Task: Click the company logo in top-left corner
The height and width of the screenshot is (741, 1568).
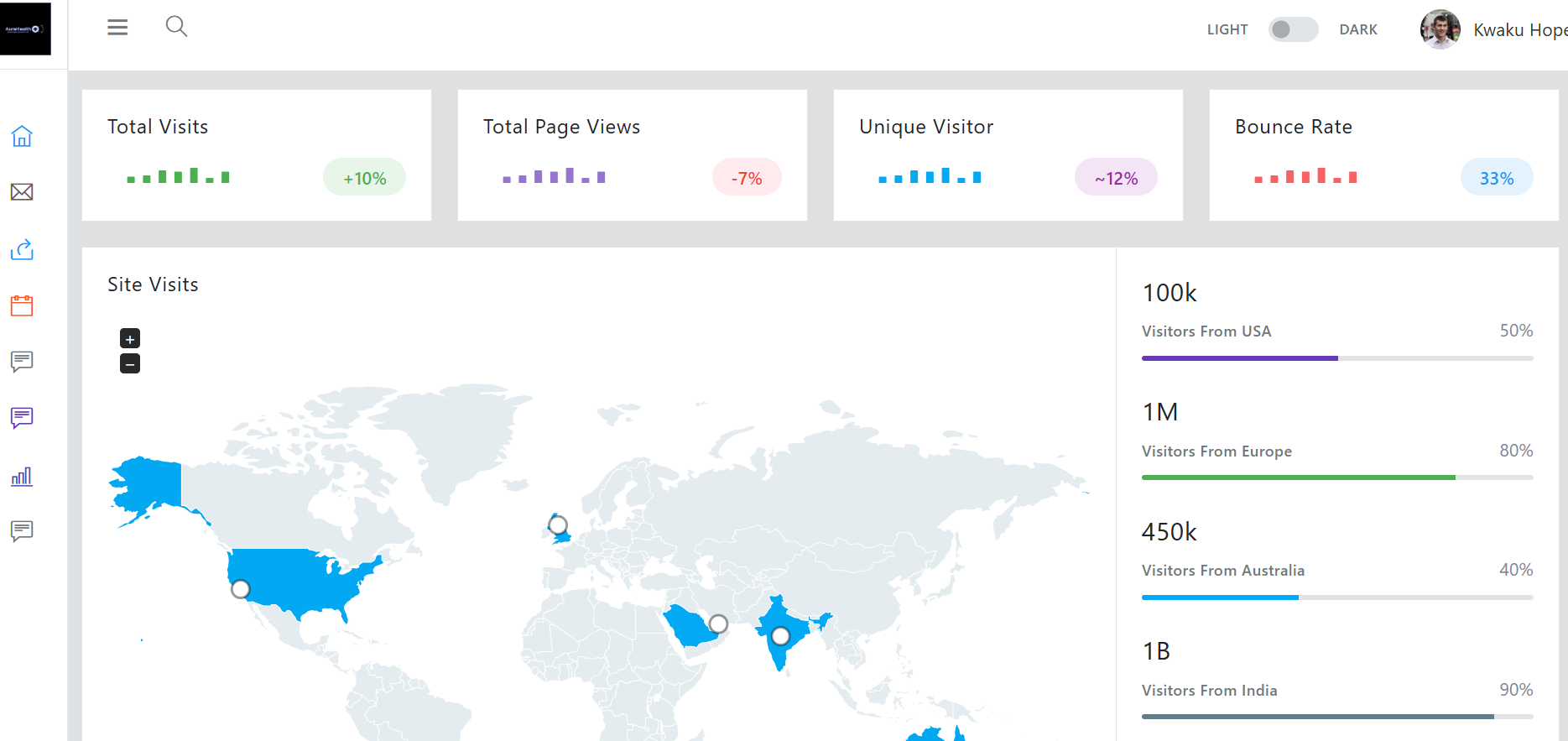Action: pos(25,29)
